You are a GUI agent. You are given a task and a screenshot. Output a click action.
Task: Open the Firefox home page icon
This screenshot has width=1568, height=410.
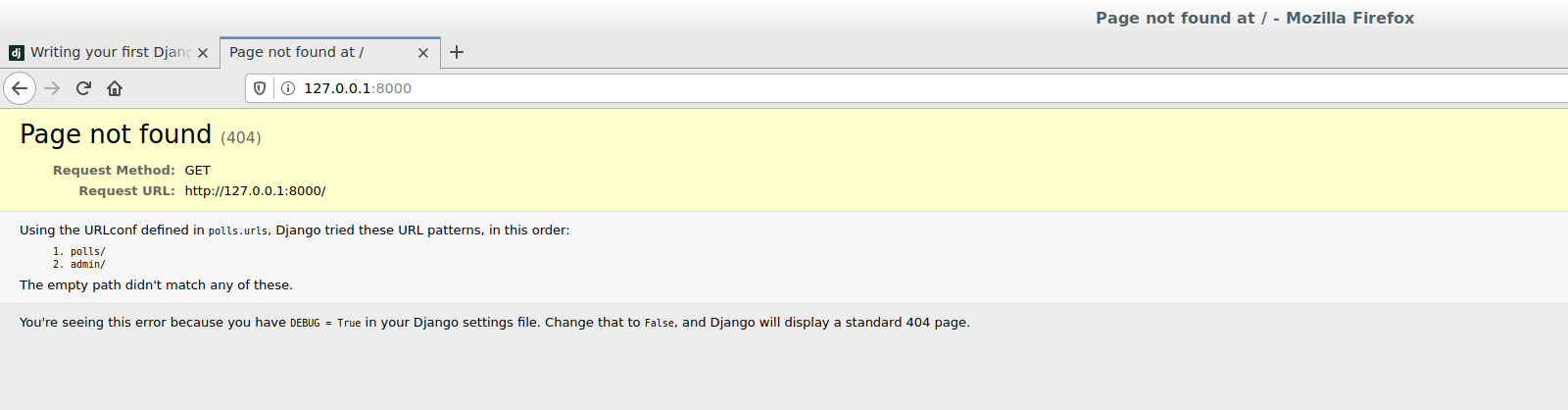pyautogui.click(x=115, y=88)
